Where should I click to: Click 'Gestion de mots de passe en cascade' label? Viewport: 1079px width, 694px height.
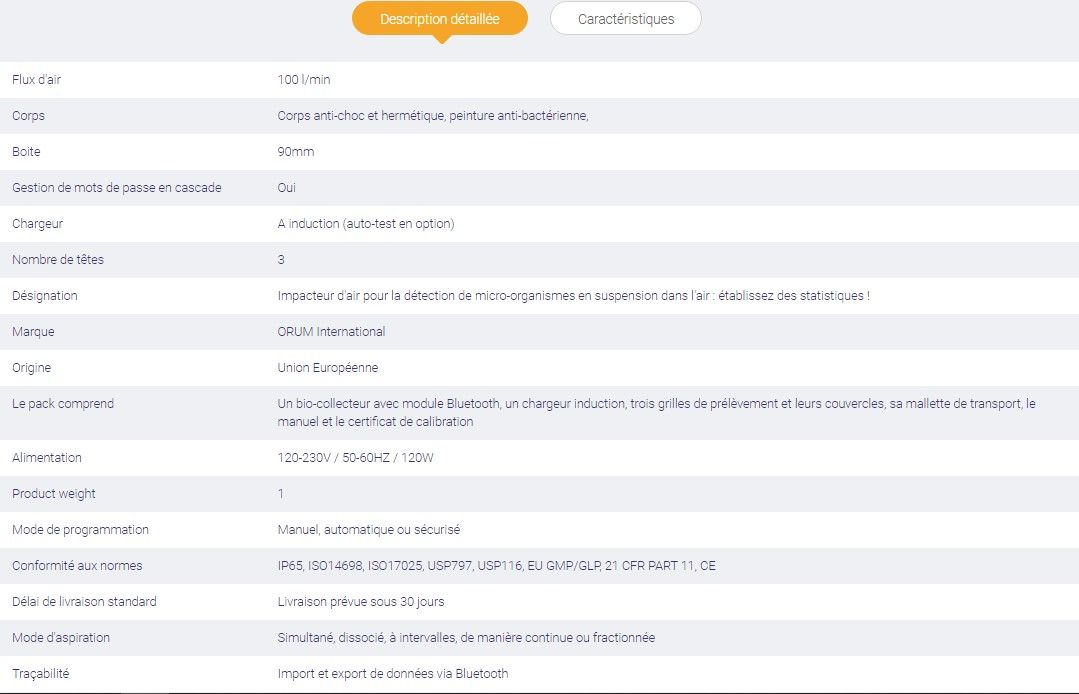pos(116,188)
